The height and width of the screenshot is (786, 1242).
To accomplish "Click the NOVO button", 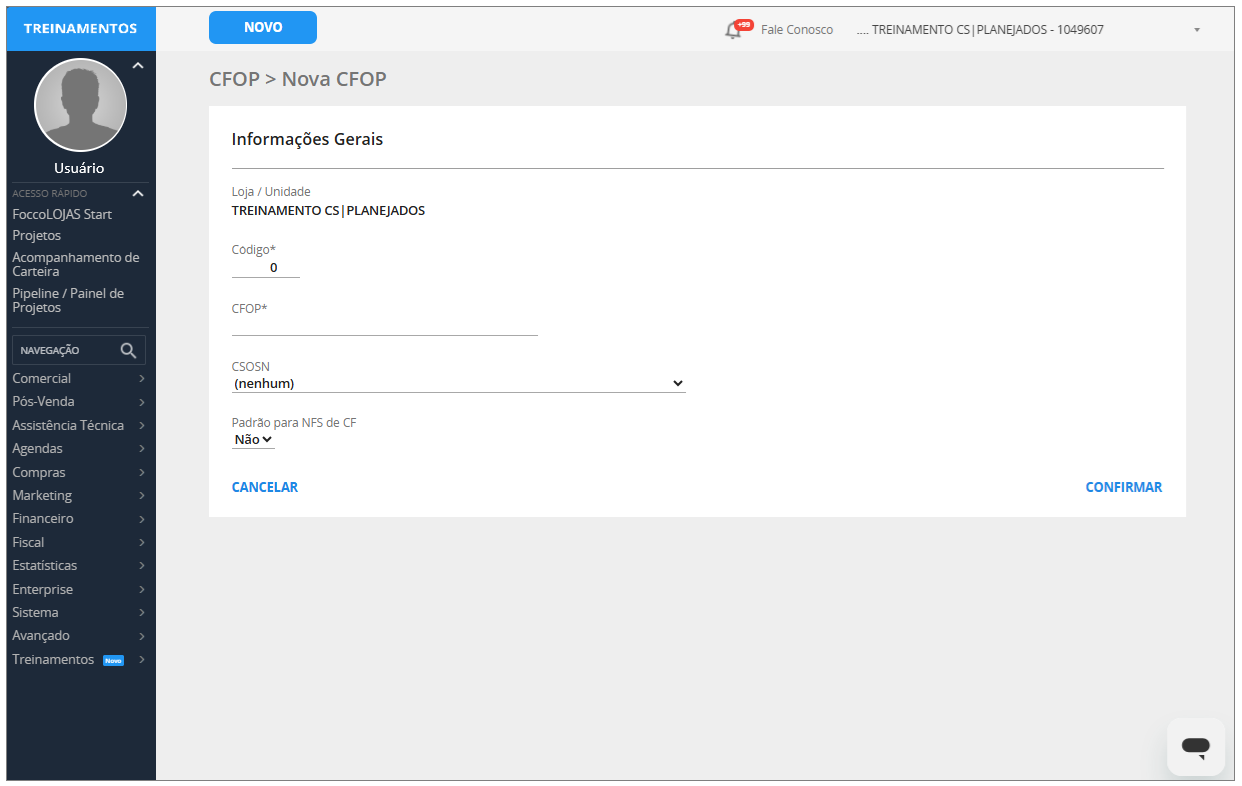I will 263,28.
